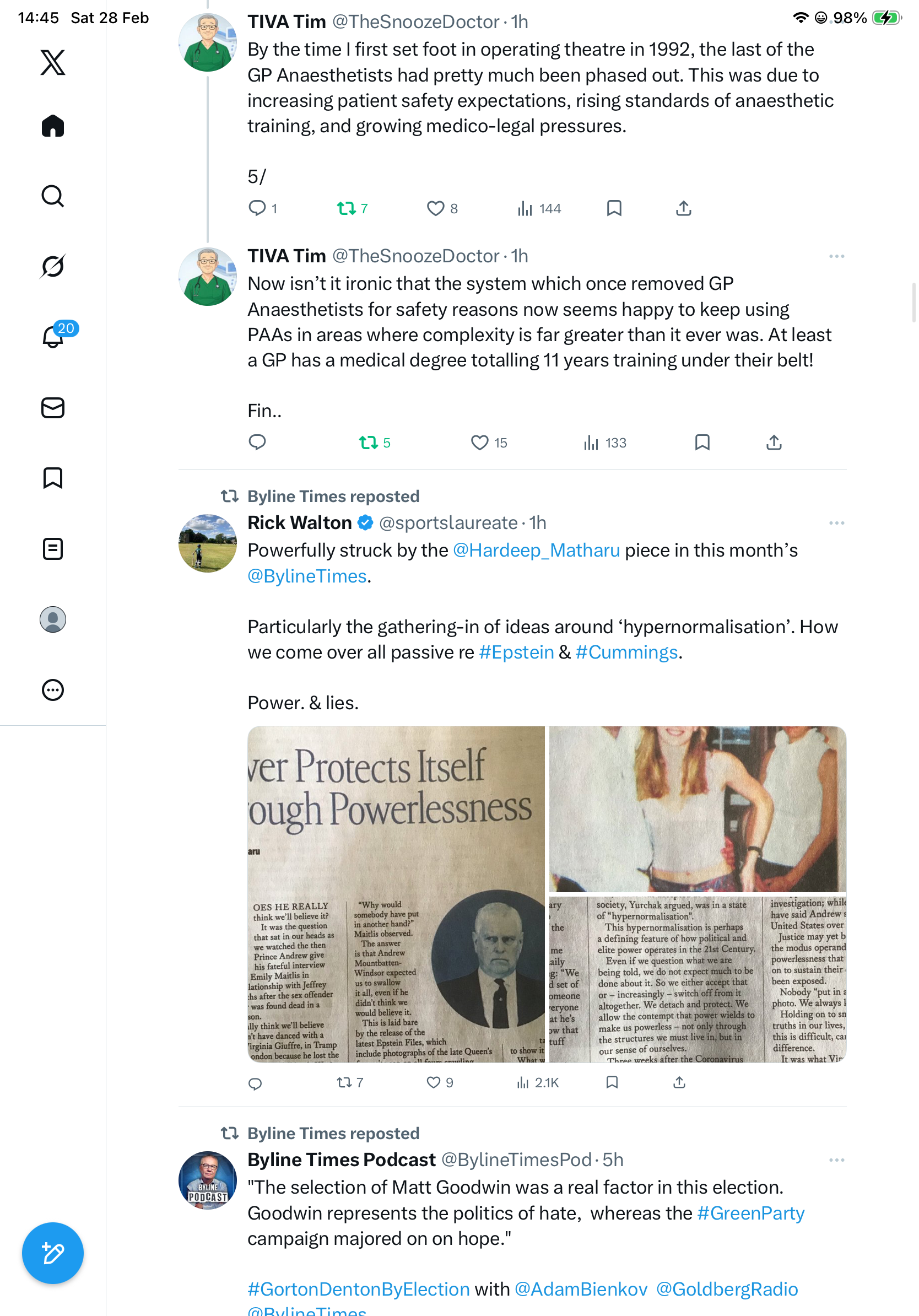The width and height of the screenshot is (919, 1316).
Task: Open more options on Rick Walton post
Action: pos(836,523)
